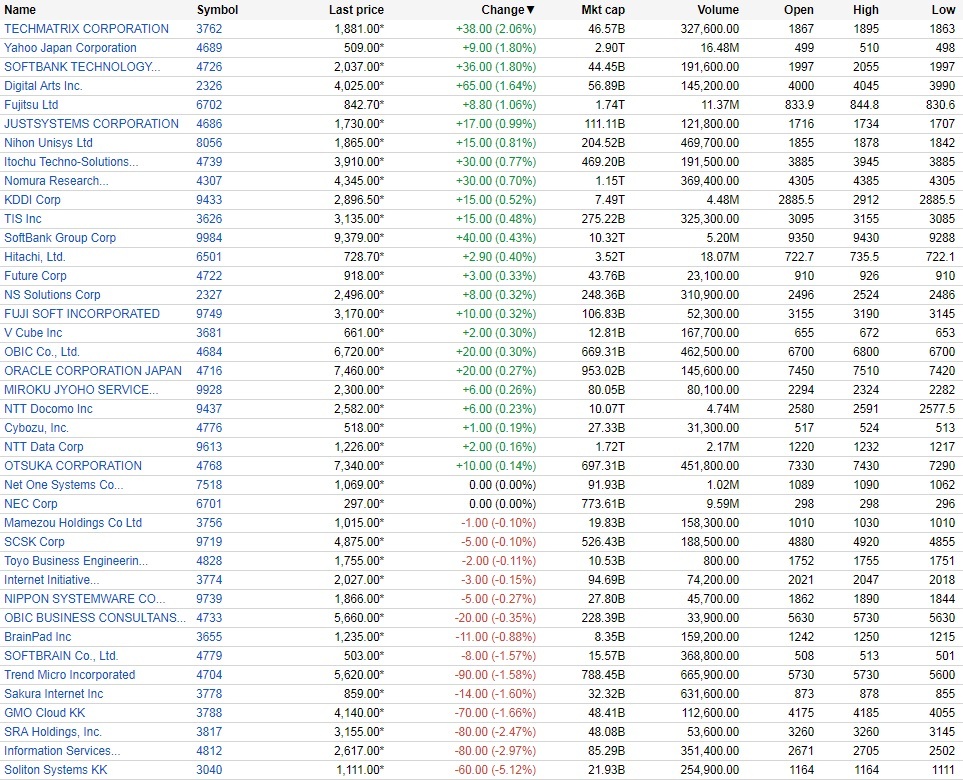The height and width of the screenshot is (780, 963).
Task: Sort by the High column header
Action: [865, 10]
